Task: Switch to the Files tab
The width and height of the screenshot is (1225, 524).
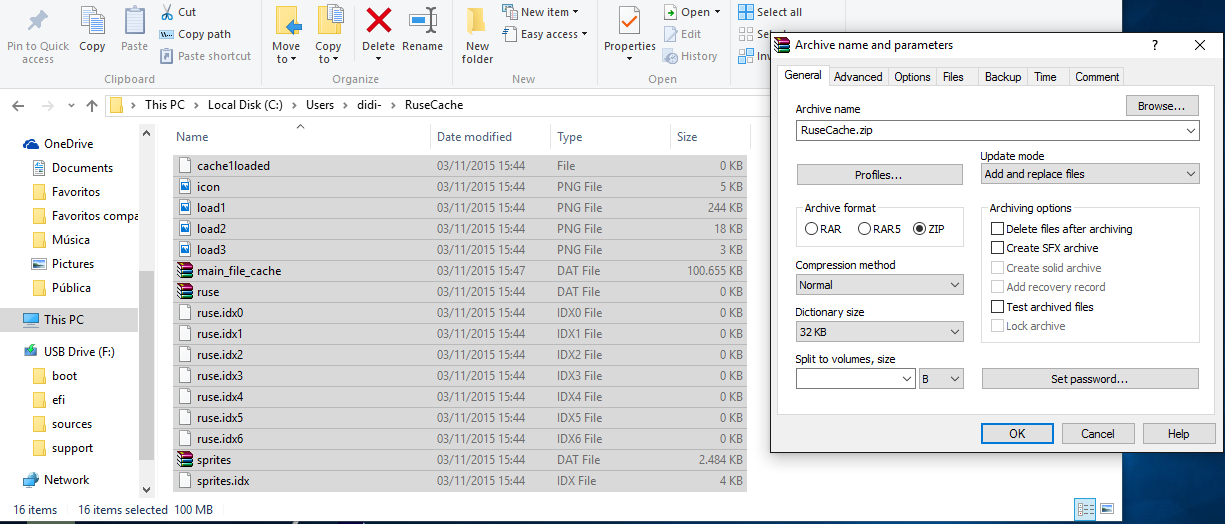Action: (954, 77)
